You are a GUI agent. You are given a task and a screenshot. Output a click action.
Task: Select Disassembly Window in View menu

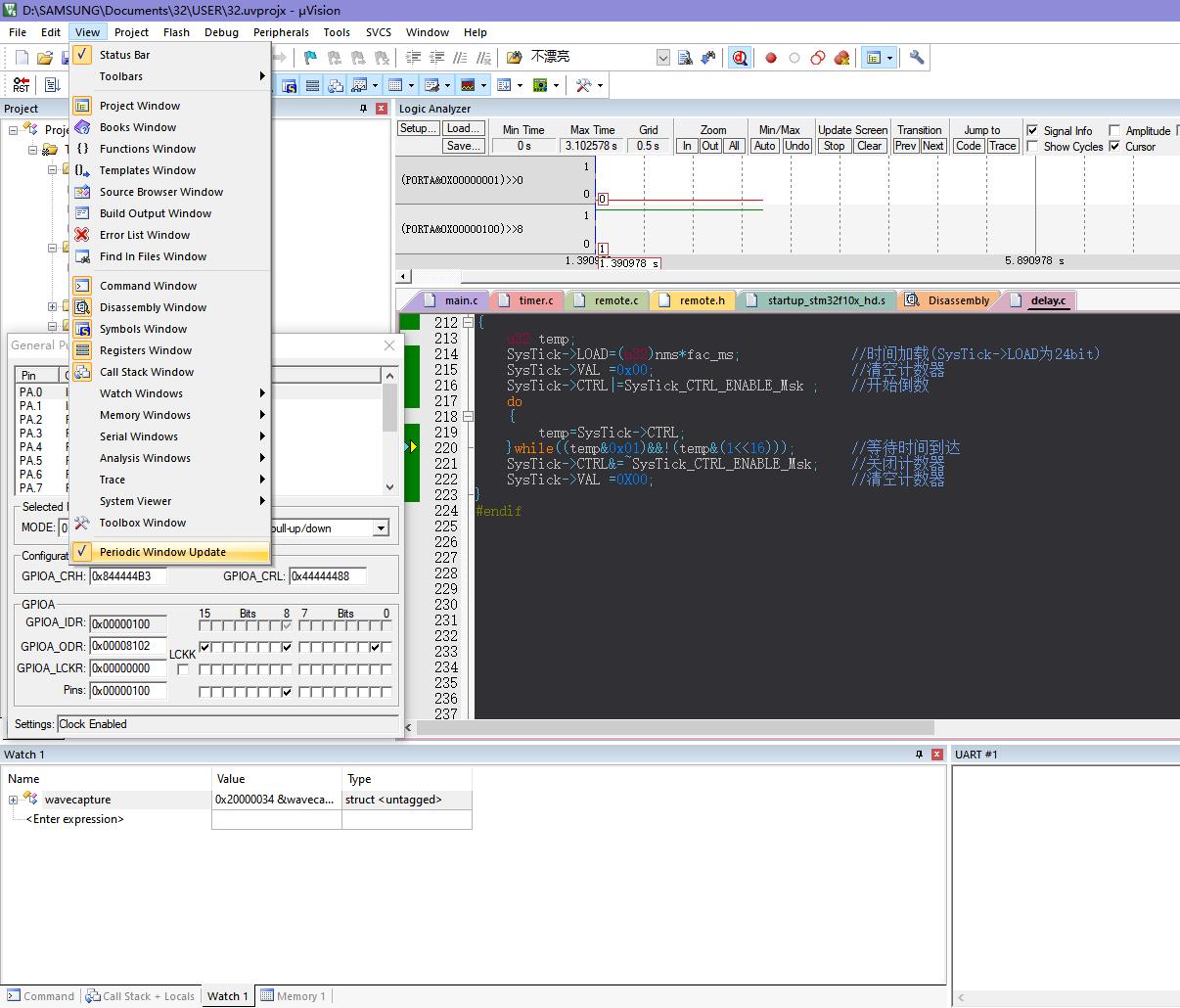153,307
